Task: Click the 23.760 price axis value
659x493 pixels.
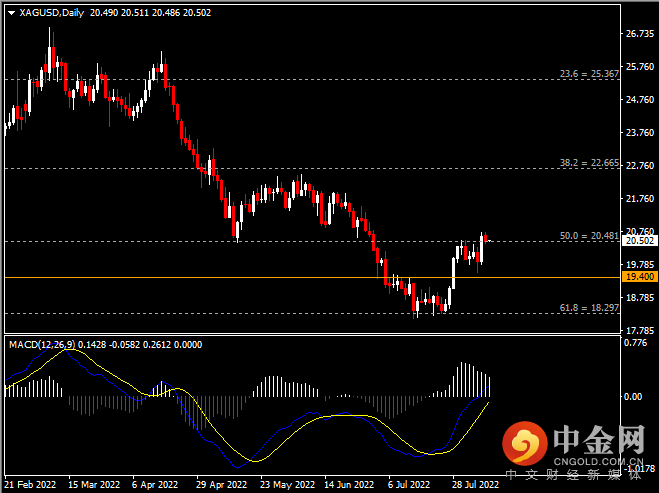Action: [x=640, y=133]
